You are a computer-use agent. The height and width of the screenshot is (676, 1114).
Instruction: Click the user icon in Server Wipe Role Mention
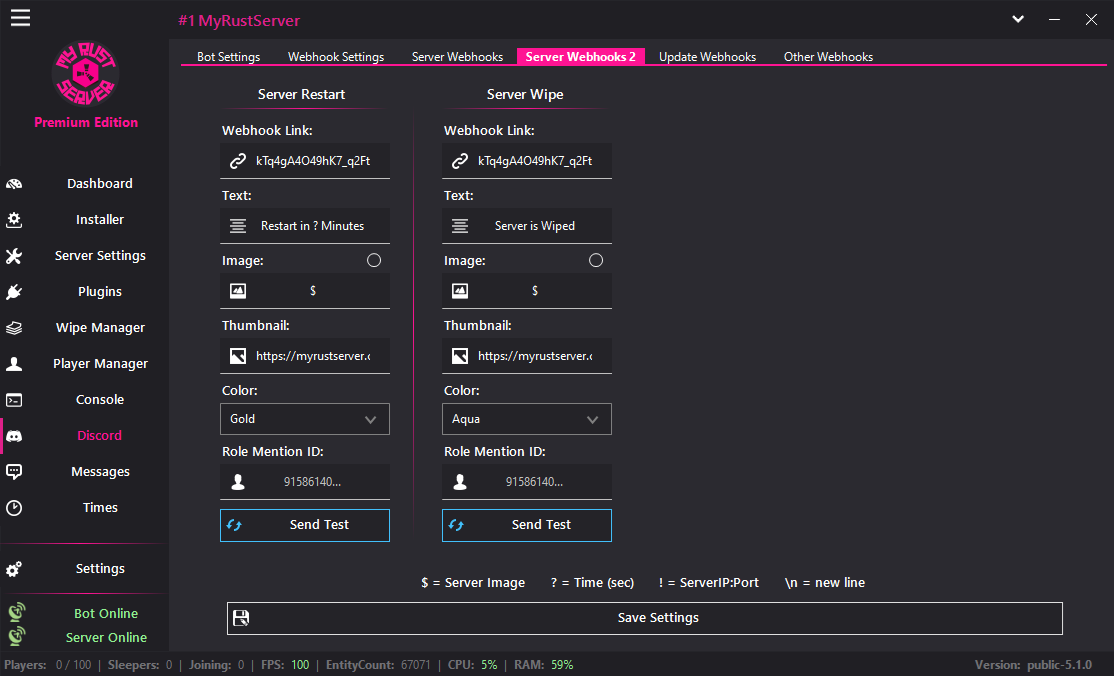pos(460,482)
